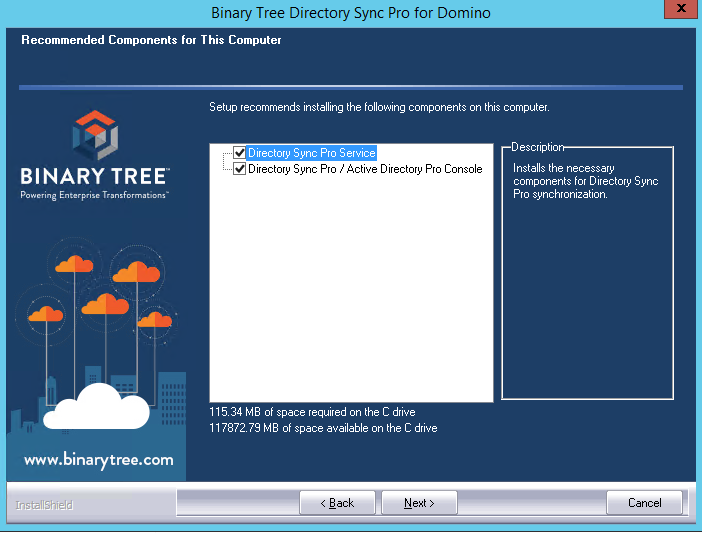Click the installer window title bar text
The width and height of the screenshot is (702, 533).
(x=351, y=13)
